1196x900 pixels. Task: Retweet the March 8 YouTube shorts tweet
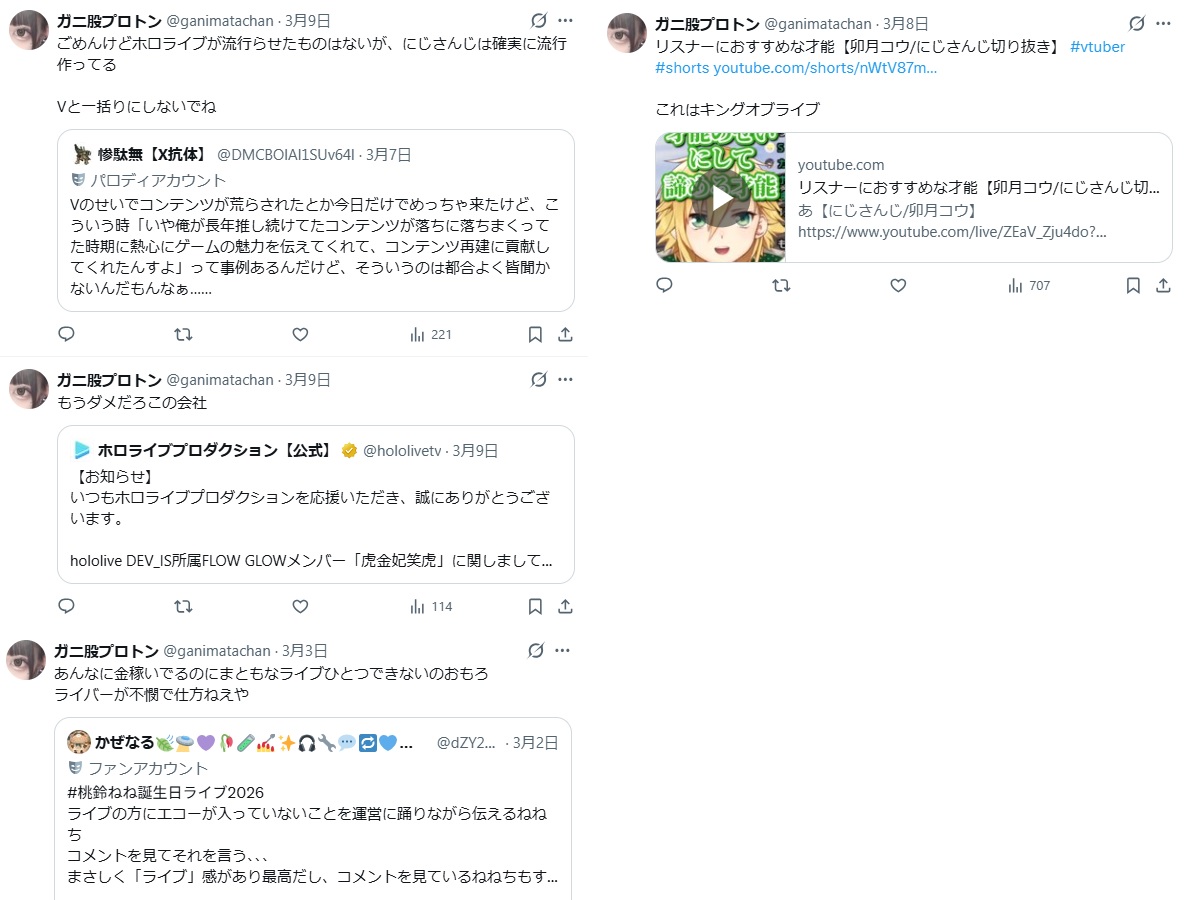tap(781, 285)
